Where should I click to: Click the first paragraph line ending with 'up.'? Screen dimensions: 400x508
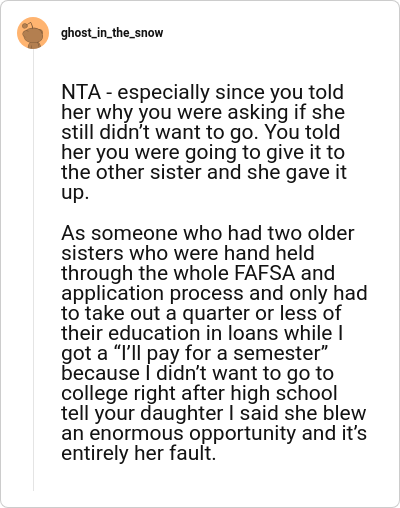[x=75, y=193]
